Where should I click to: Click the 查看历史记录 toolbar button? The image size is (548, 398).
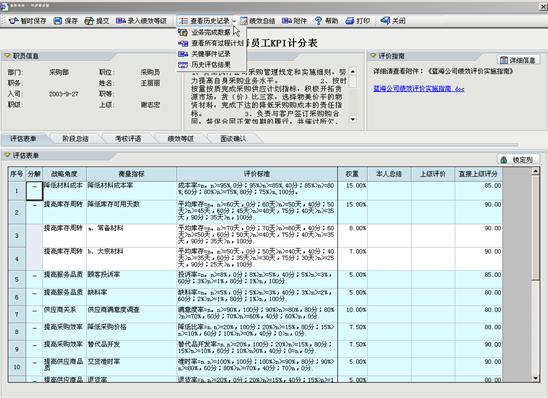204,21
